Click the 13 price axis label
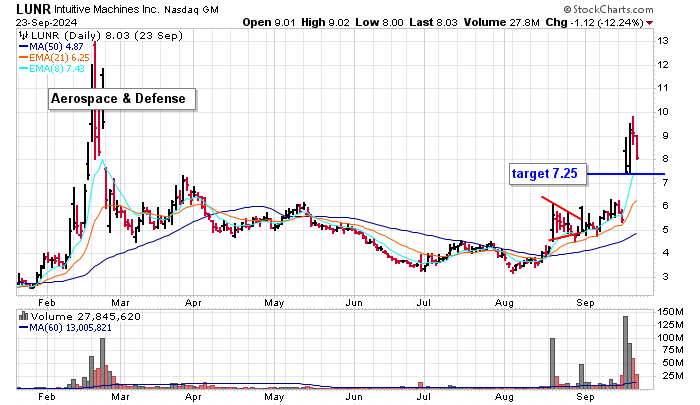Viewport: 700px width, 405px height. pos(662,41)
